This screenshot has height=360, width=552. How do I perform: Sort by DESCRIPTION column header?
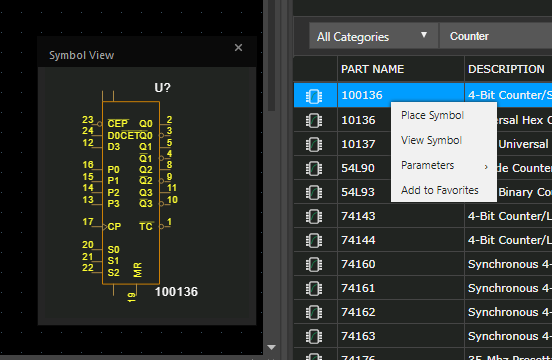tap(508, 69)
